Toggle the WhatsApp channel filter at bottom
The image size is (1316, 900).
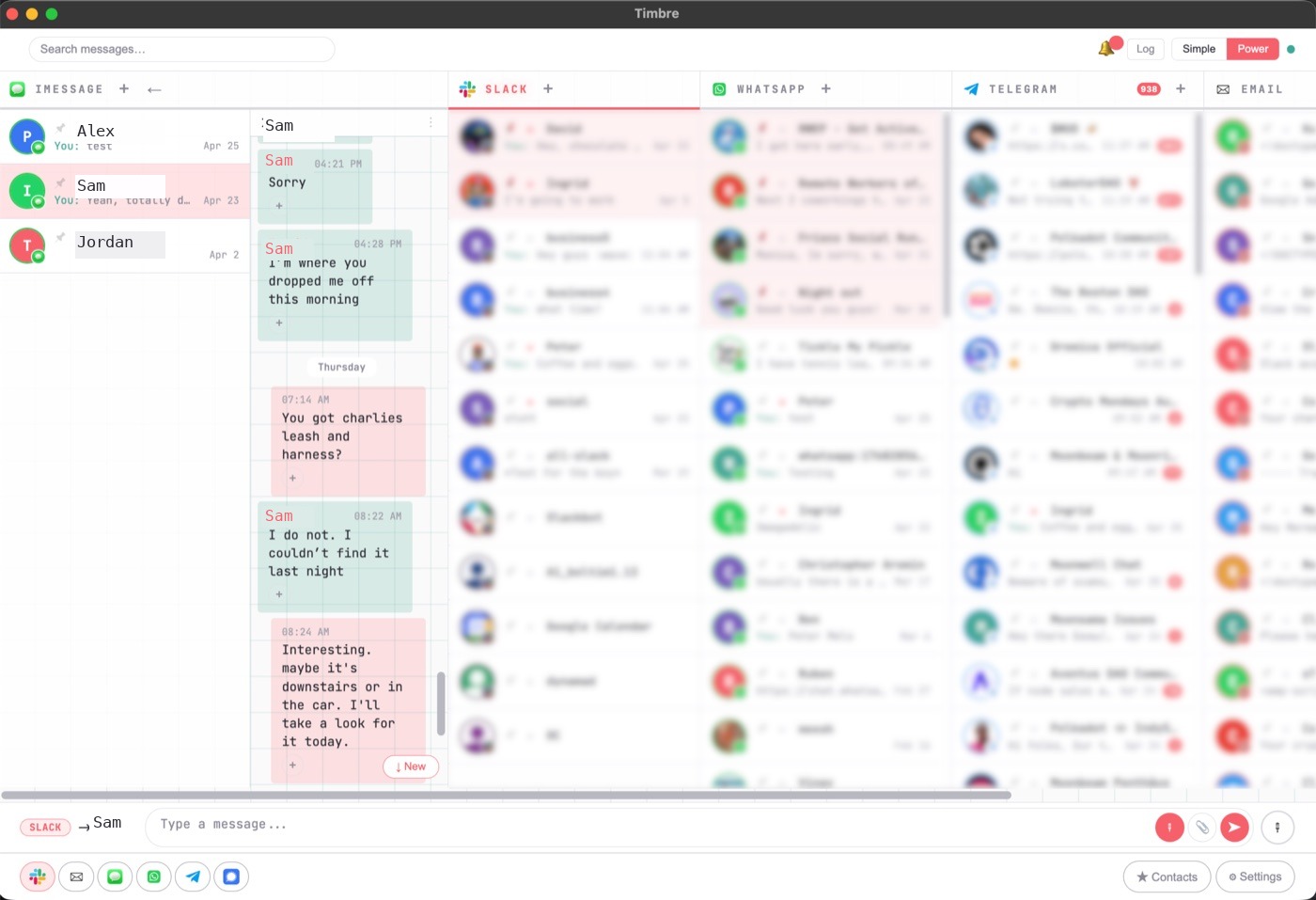click(x=153, y=876)
